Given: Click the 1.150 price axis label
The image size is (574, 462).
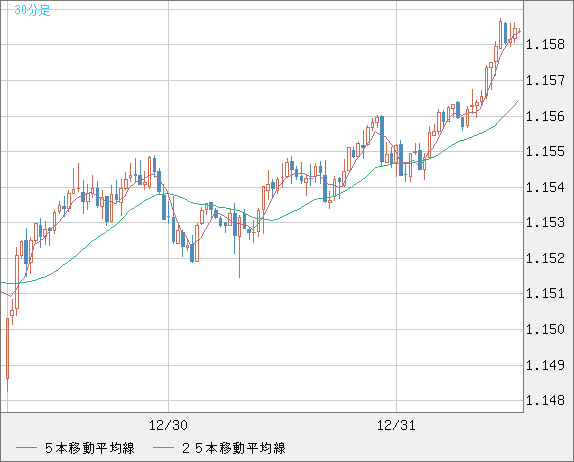Looking at the screenshot, I should coord(545,329).
